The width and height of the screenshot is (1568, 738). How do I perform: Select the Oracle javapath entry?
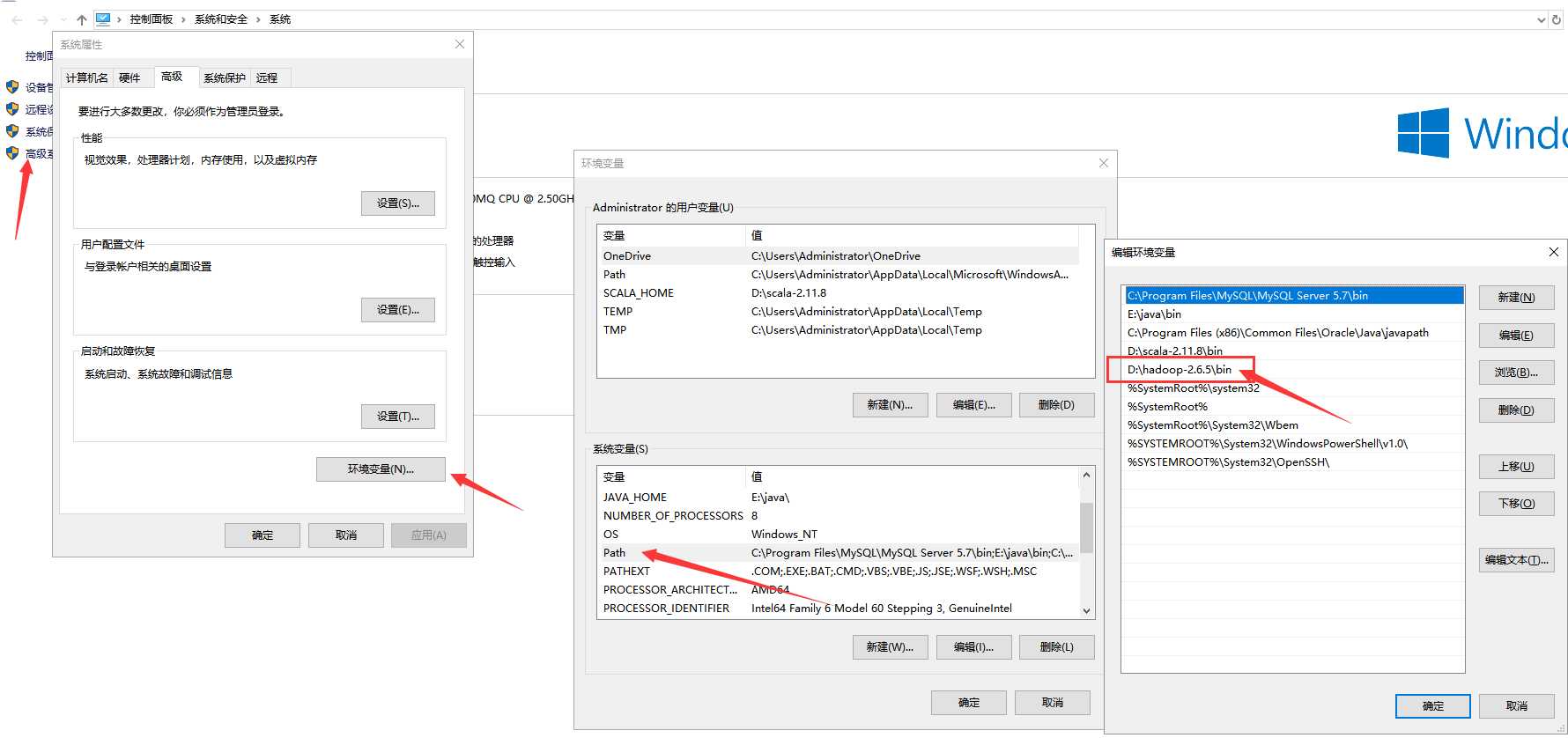[x=1293, y=333]
